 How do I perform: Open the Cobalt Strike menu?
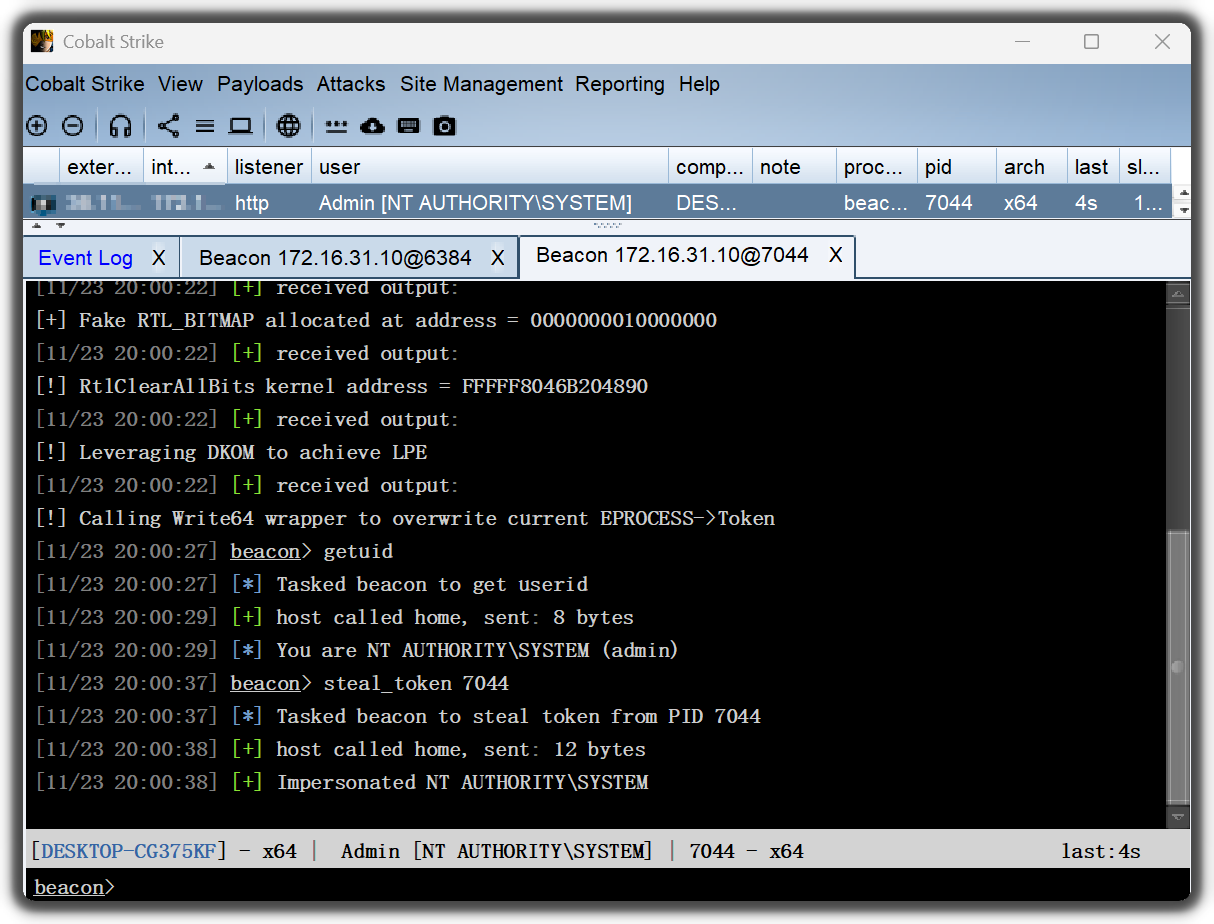tap(85, 84)
